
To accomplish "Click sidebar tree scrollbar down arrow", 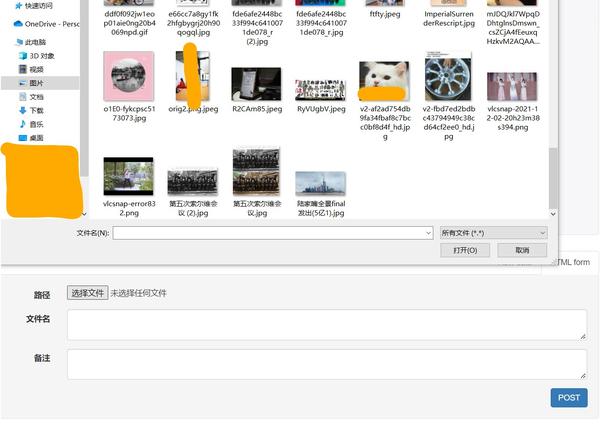I will [84, 214].
